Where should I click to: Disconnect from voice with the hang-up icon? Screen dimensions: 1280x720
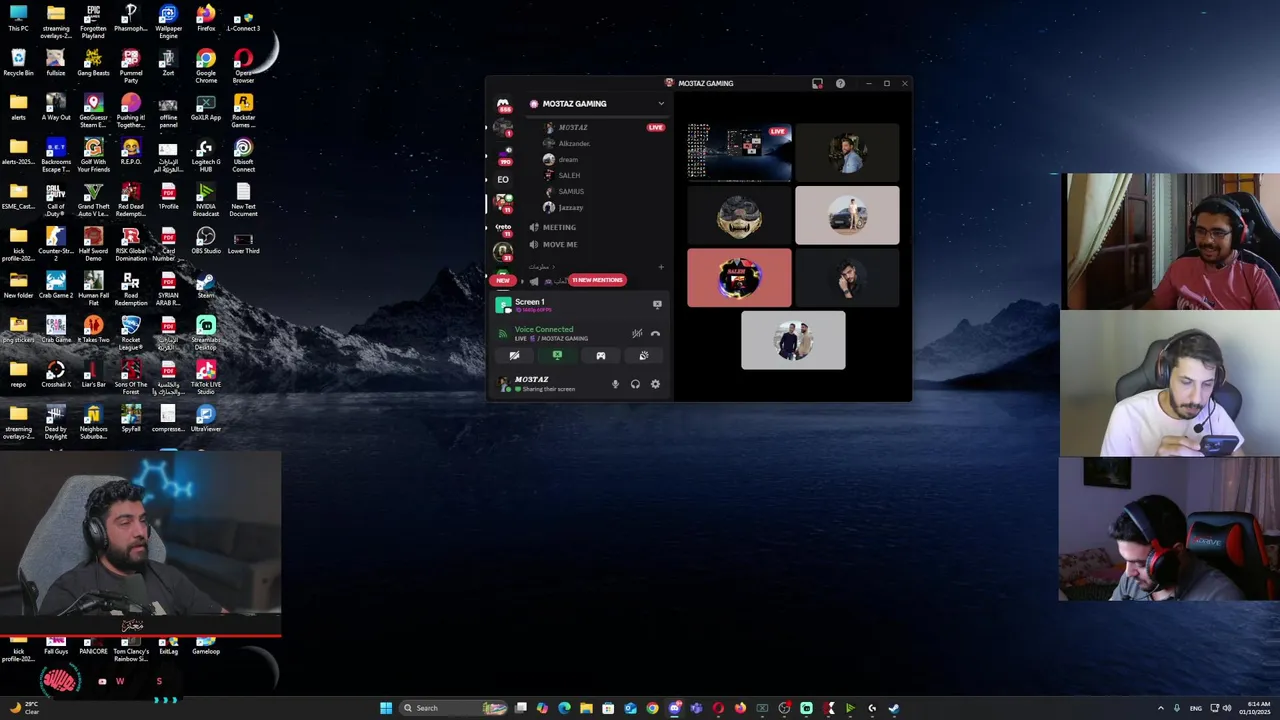(x=655, y=334)
